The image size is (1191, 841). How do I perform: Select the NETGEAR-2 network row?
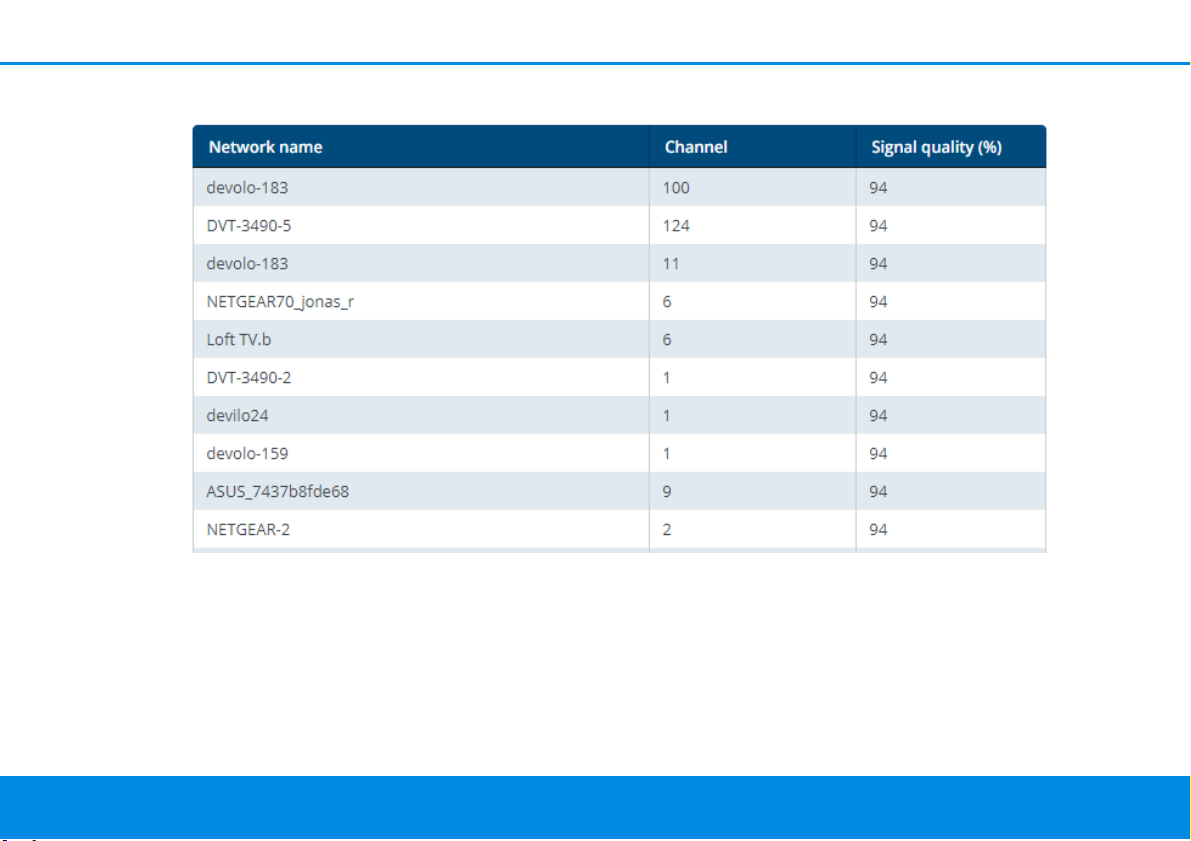coord(619,530)
